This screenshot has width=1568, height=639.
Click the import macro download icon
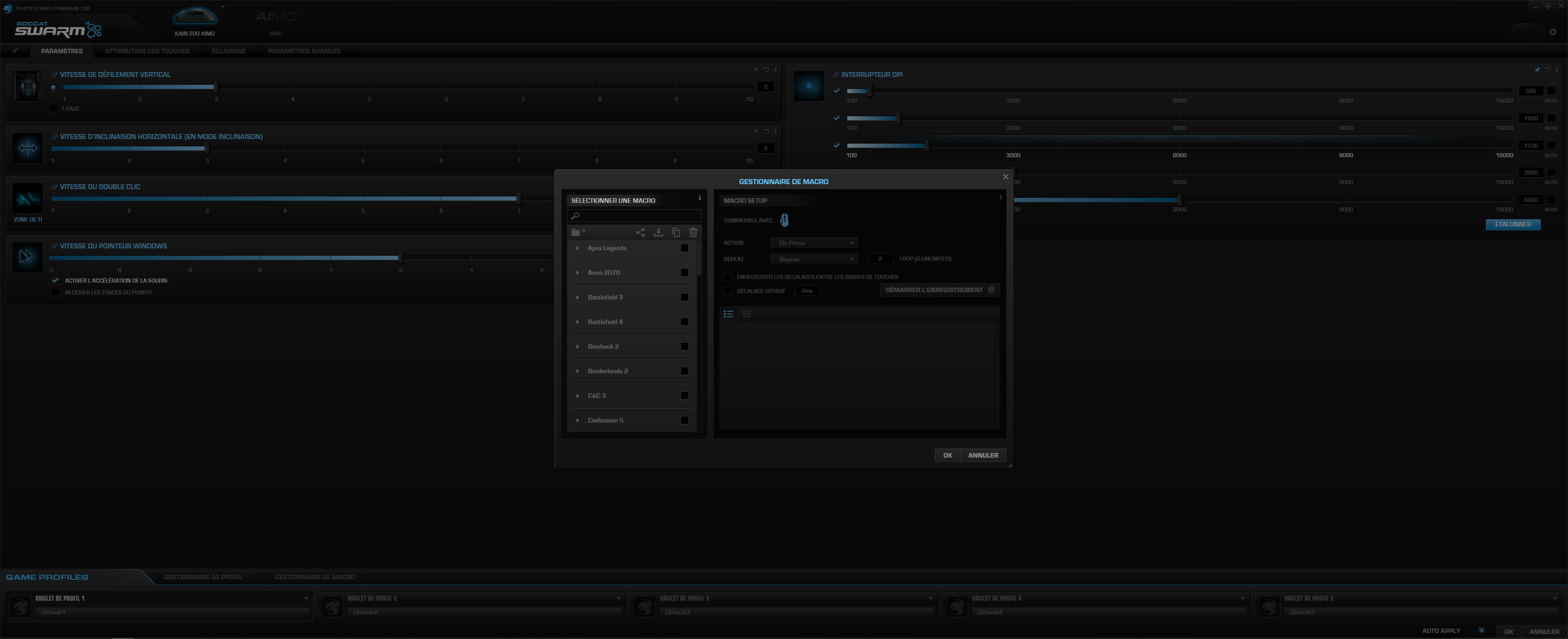click(658, 232)
